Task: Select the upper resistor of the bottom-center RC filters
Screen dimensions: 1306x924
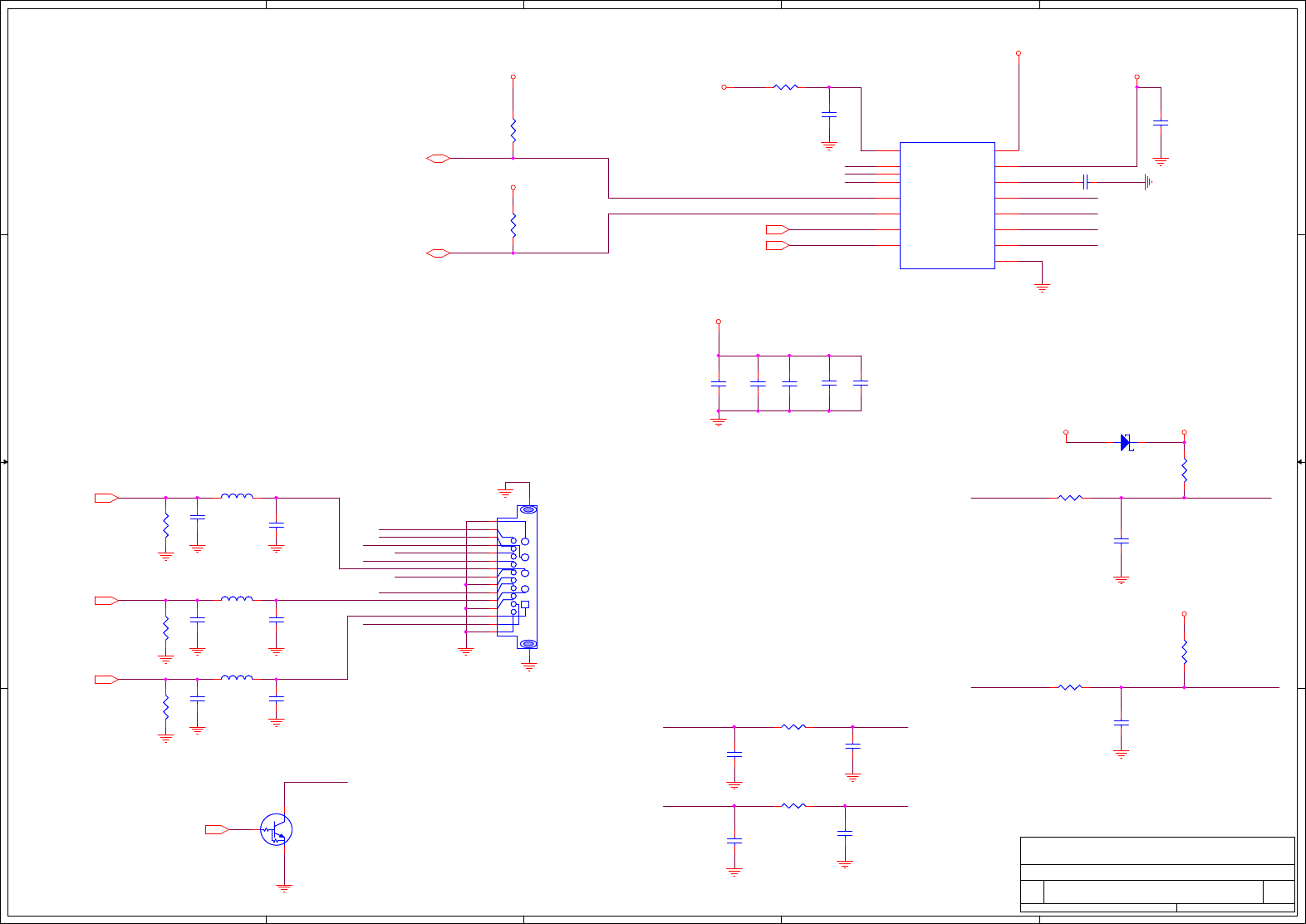Action: click(793, 727)
